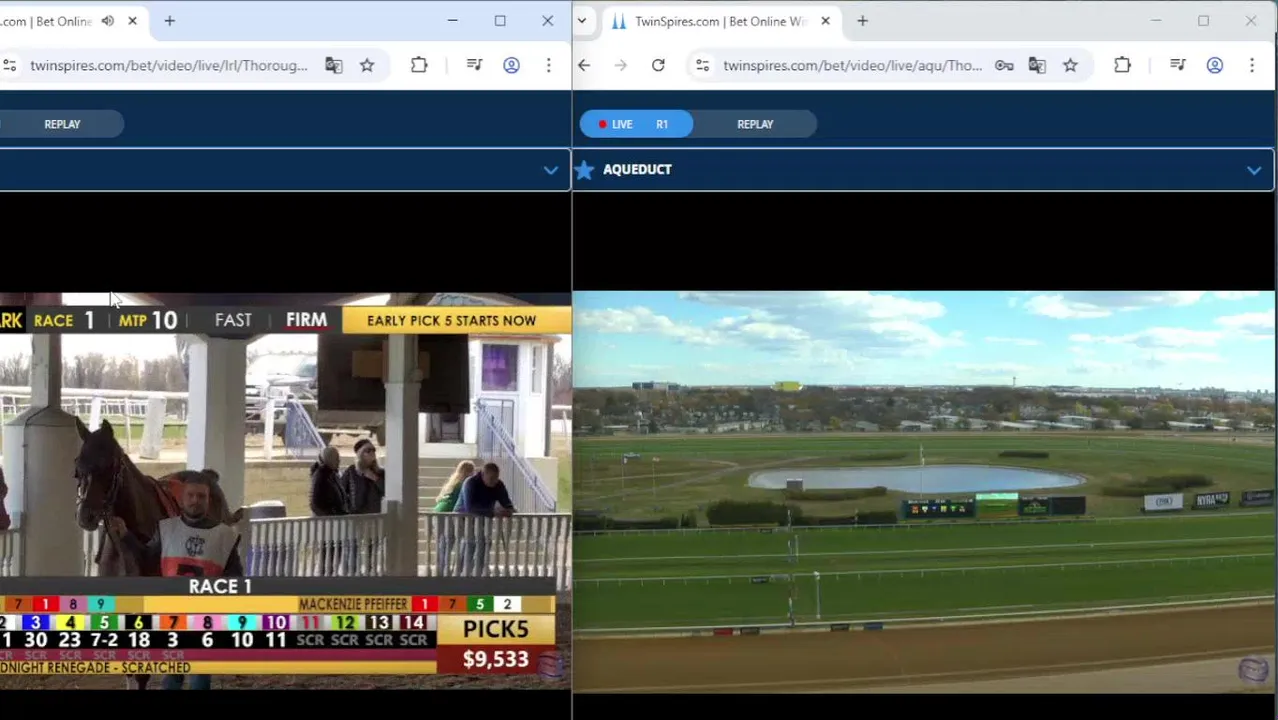Open media controls icon in left window
The width and height of the screenshot is (1278, 720).
[x=475, y=65]
